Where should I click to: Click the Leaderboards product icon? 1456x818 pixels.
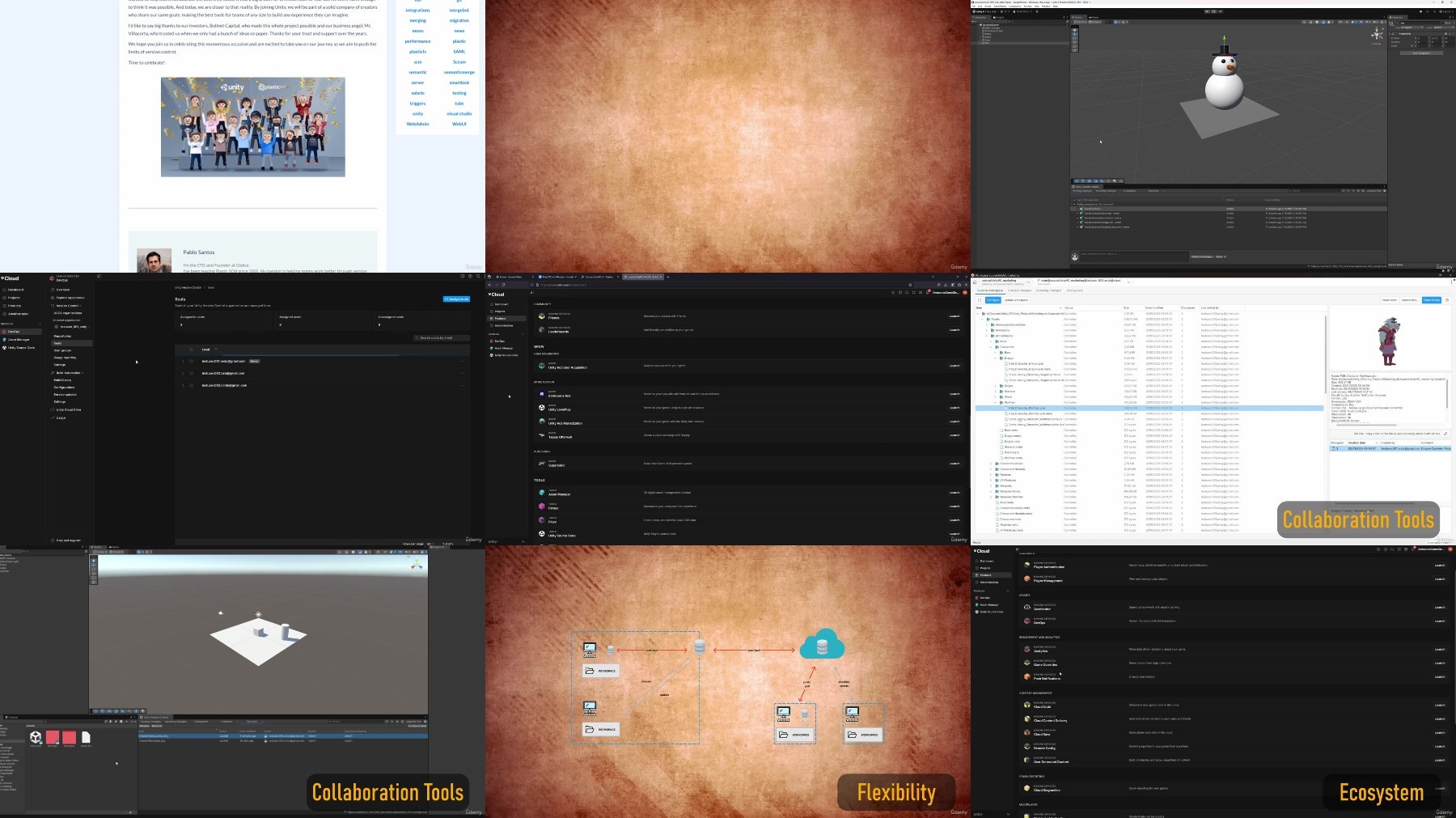click(542, 330)
